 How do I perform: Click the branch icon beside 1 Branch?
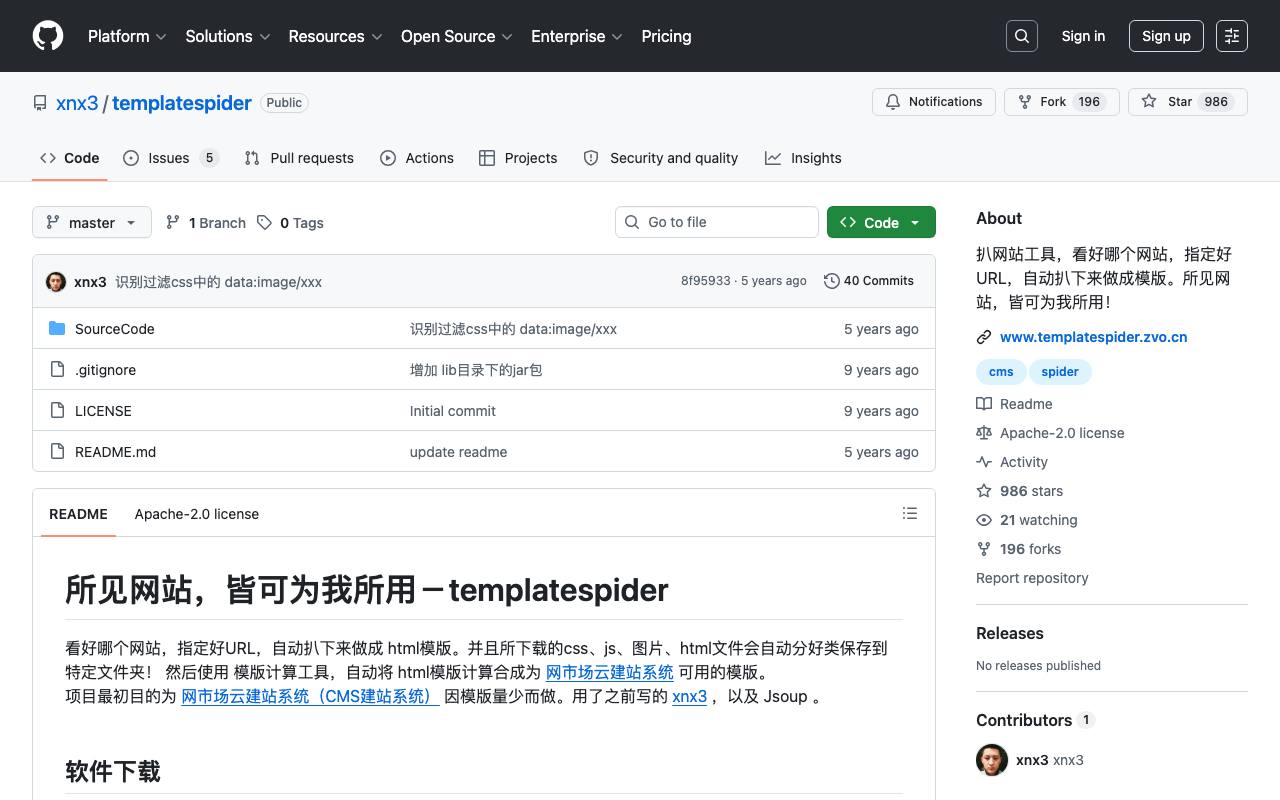tap(173, 223)
